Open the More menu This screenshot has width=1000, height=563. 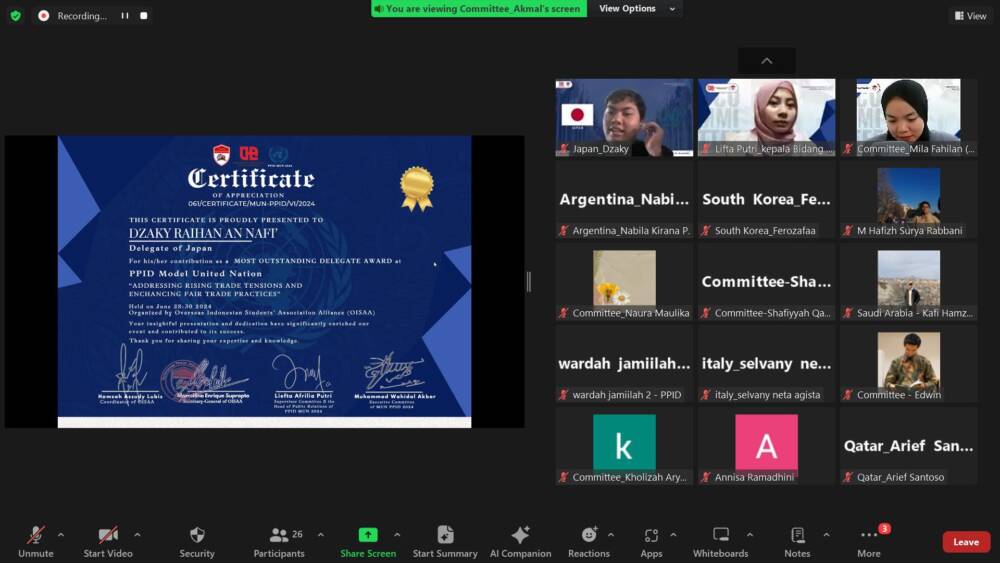click(869, 536)
